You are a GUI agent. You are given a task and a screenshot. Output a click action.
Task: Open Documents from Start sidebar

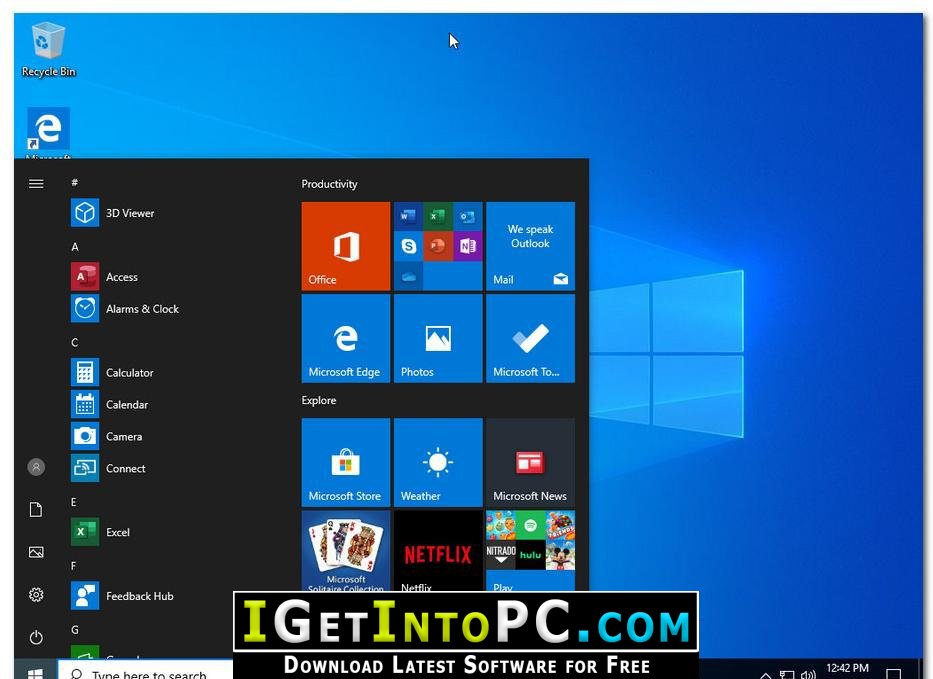pyautogui.click(x=36, y=509)
